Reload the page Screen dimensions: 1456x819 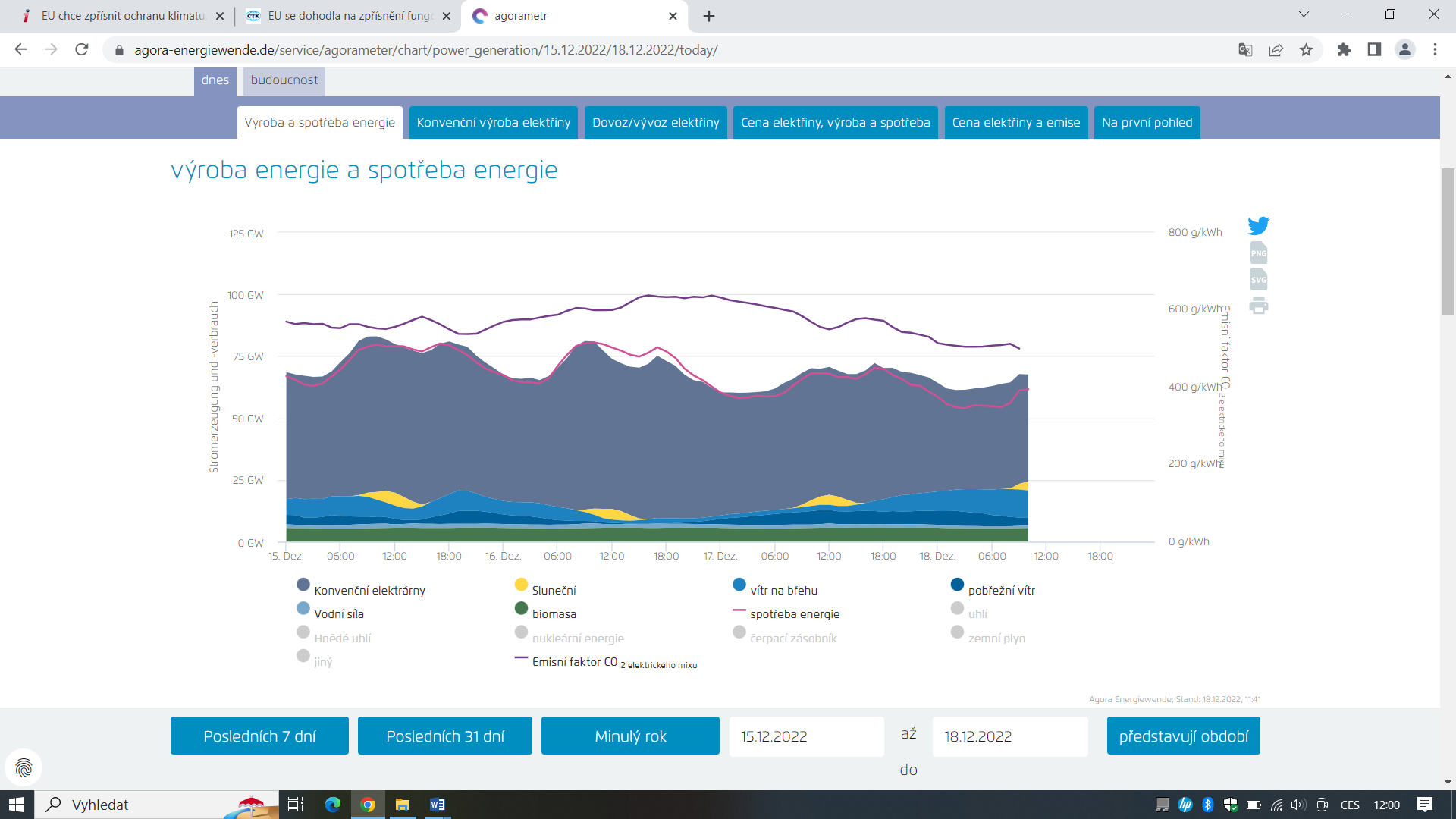coord(82,50)
